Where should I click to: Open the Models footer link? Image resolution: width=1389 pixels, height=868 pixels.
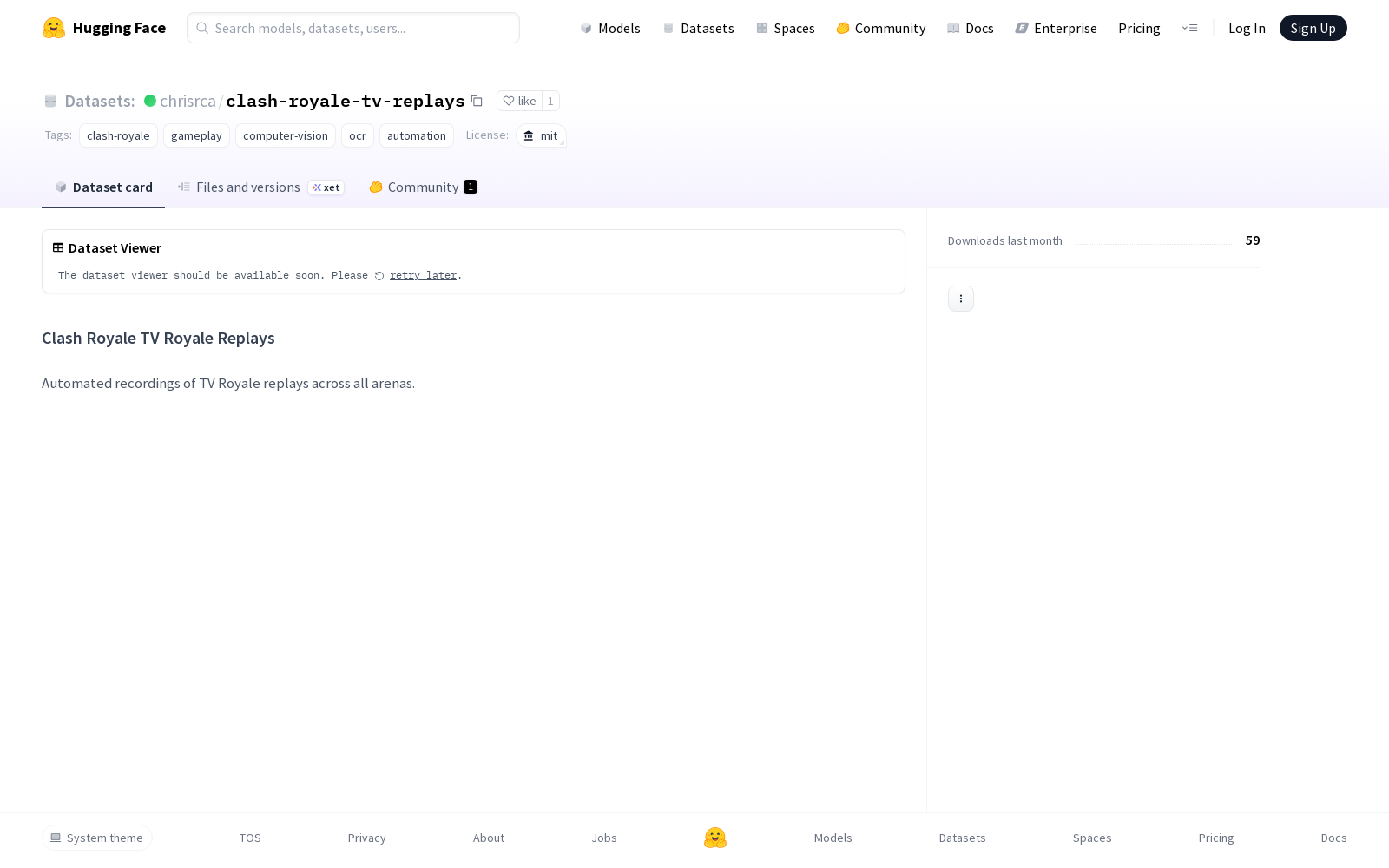click(833, 838)
